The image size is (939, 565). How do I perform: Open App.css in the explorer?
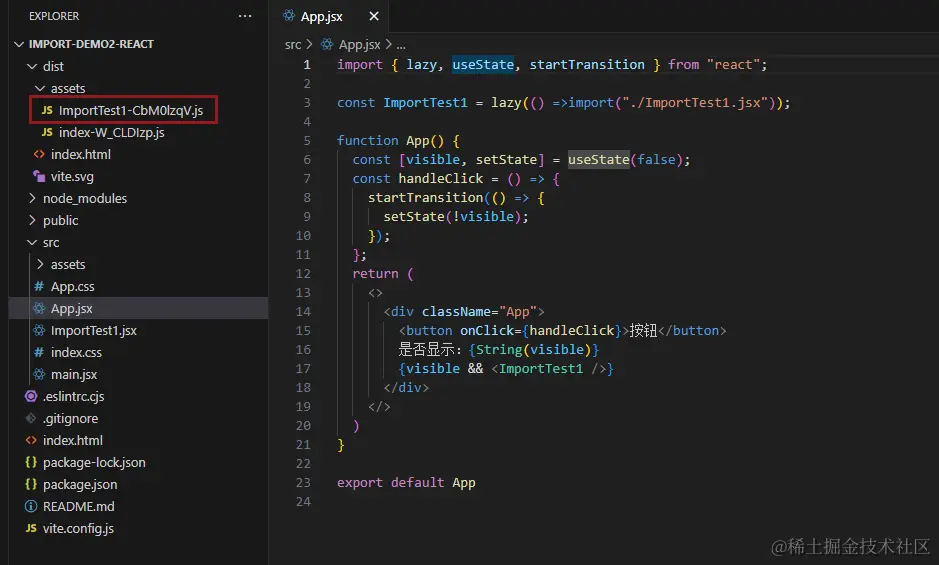point(72,286)
